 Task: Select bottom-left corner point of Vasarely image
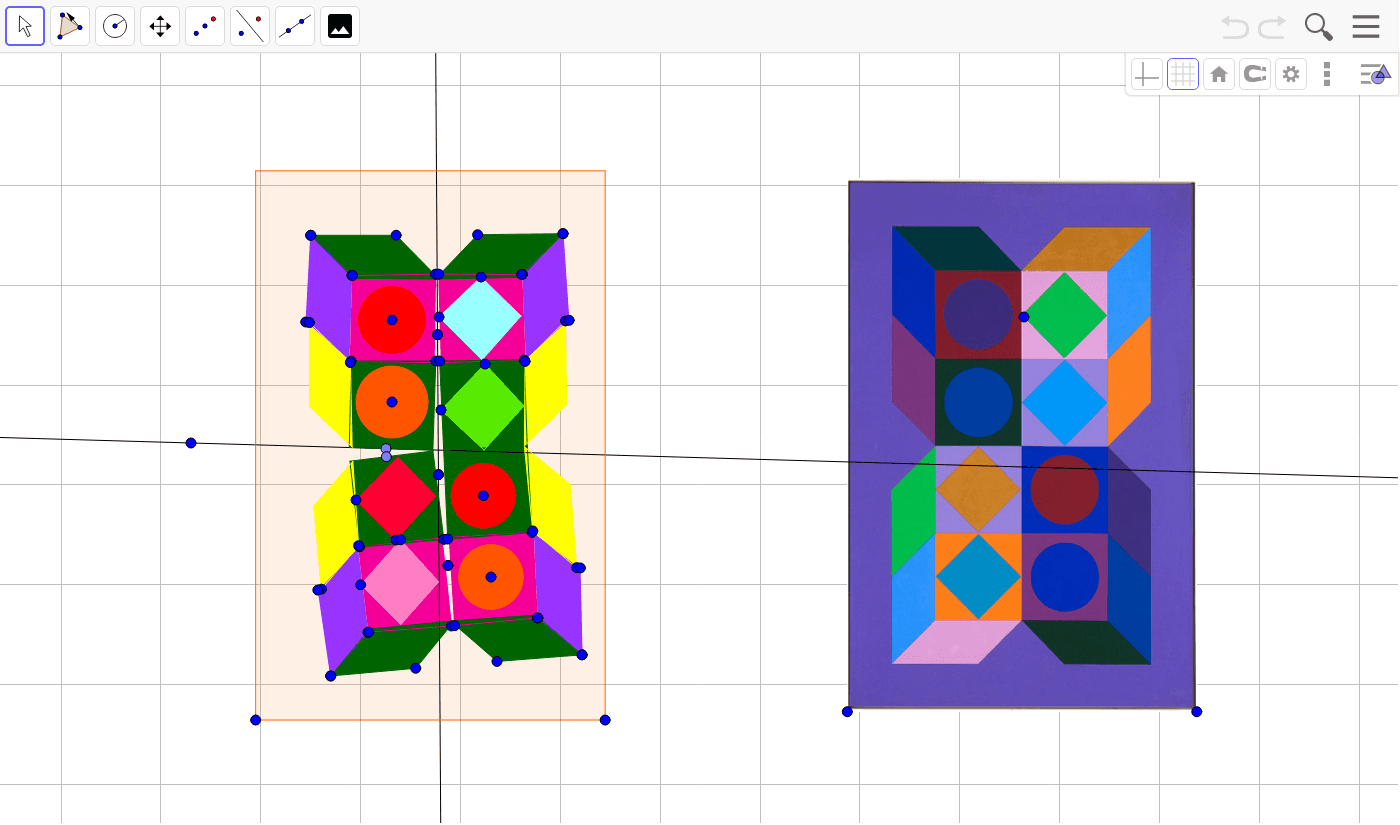coord(847,712)
